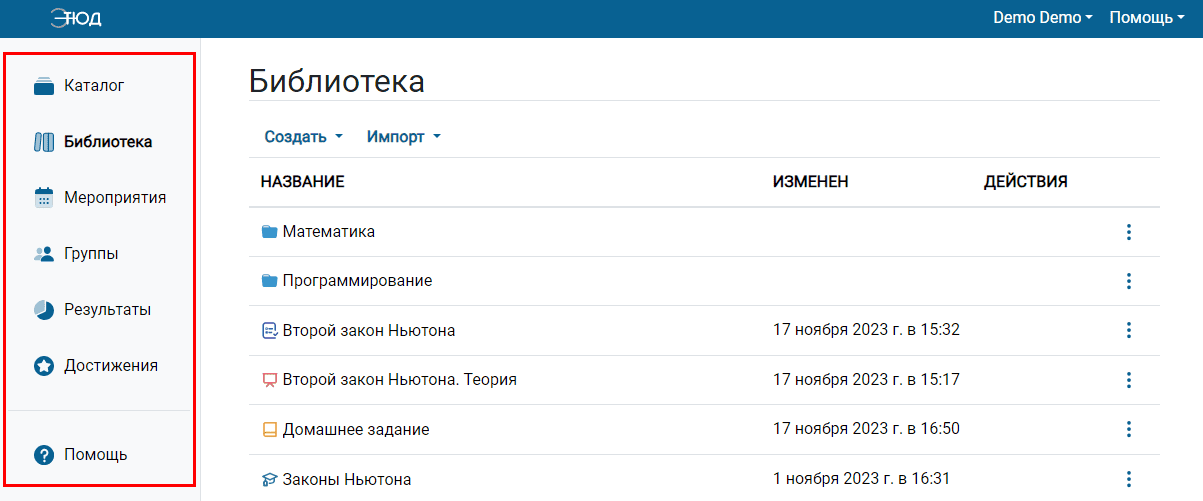
Task: Open Второй закон Ньютона. Теория item
Action: coord(399,380)
